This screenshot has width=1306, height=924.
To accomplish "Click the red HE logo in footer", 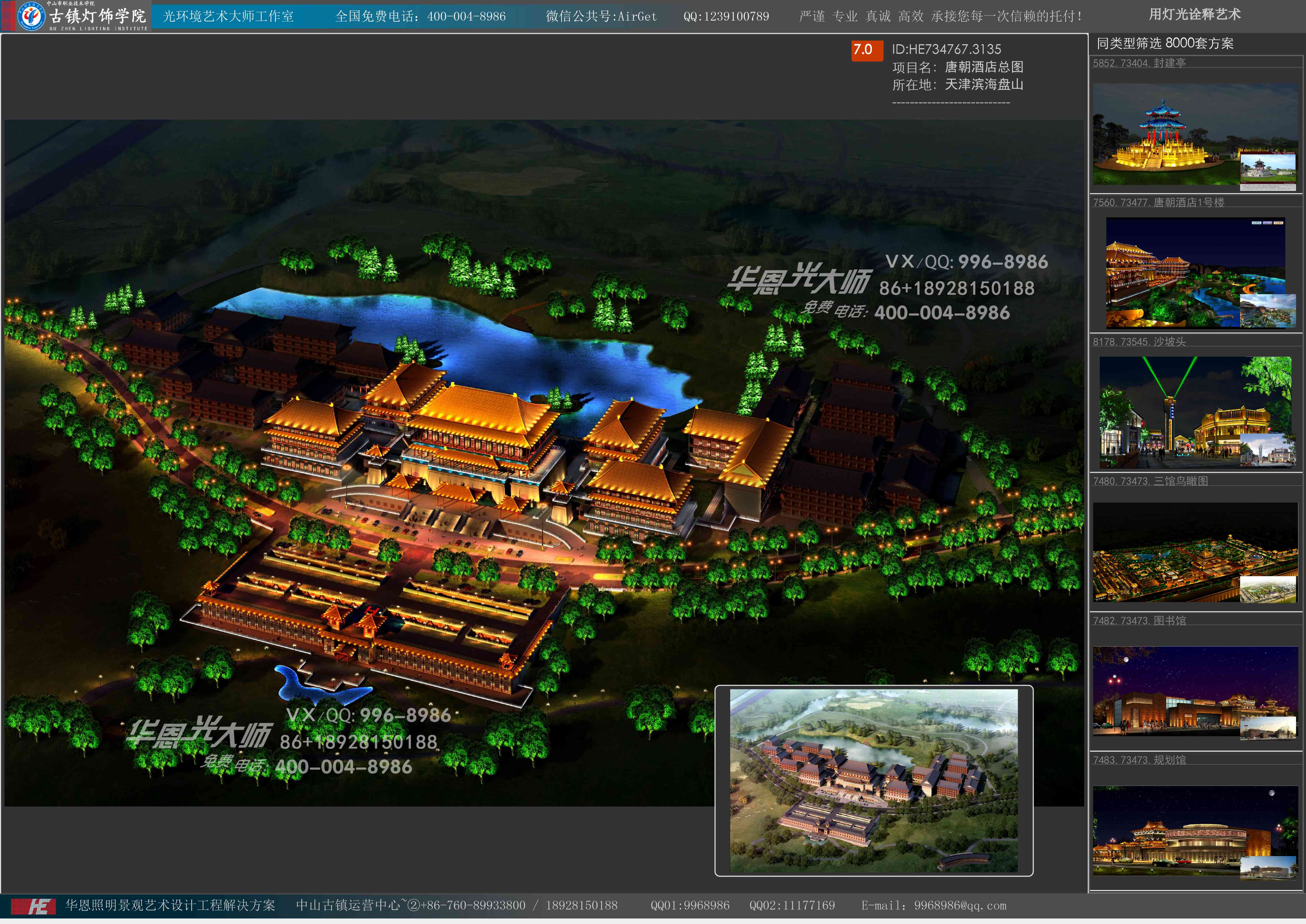I will [33, 906].
